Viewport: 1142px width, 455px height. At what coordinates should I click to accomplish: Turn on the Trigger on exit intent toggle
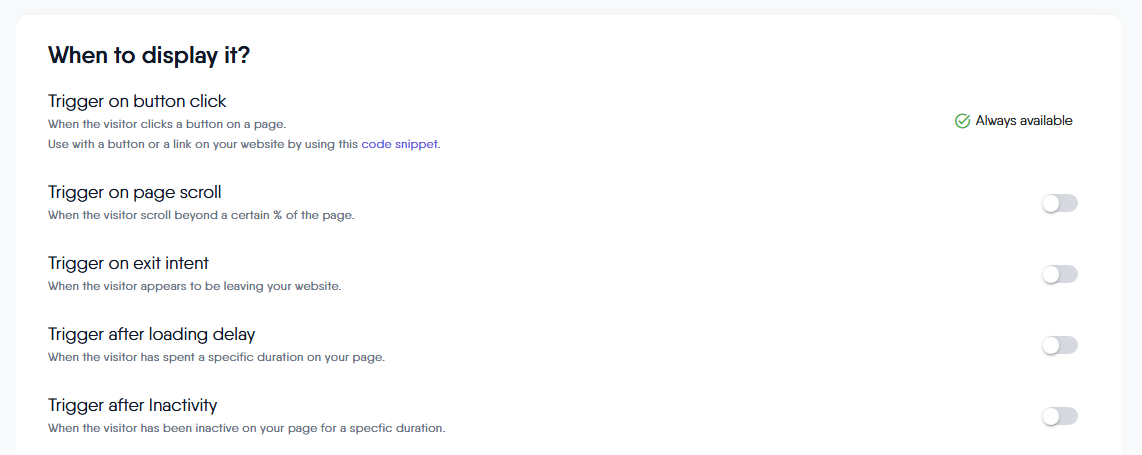point(1059,274)
